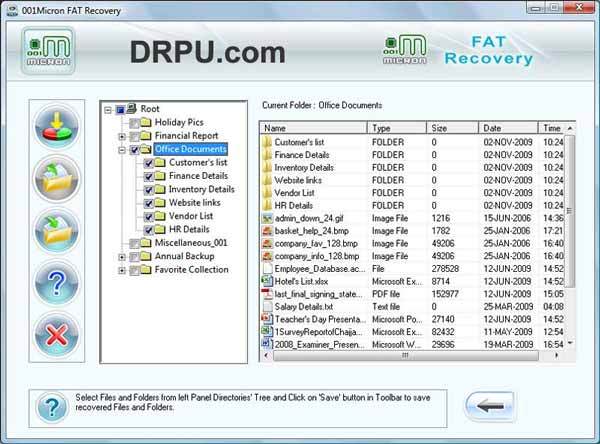Screen dimensions: 600x444
Task: Sort by the Name column header
Action: pyautogui.click(x=313, y=128)
